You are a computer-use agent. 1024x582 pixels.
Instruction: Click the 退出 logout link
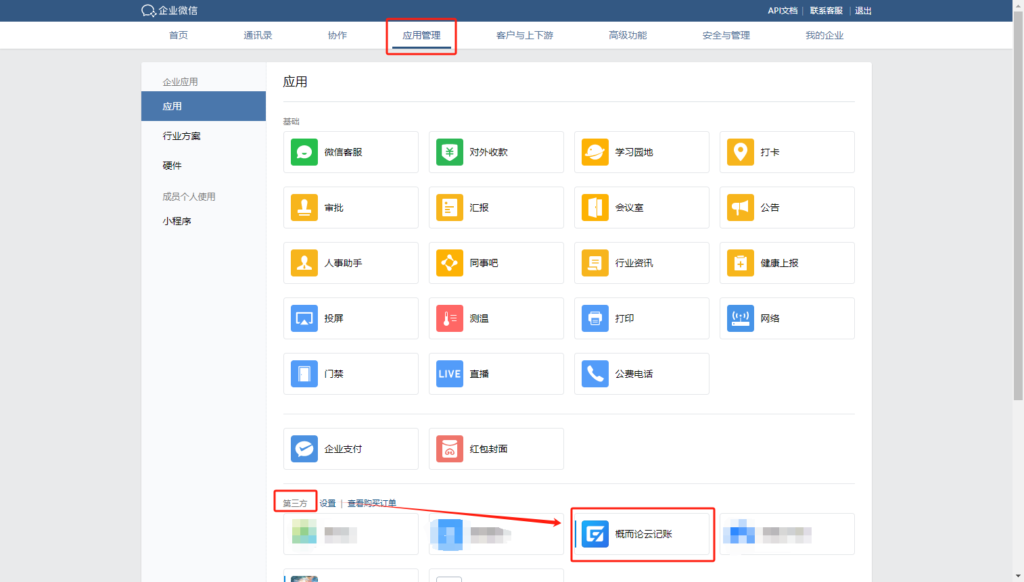coord(863,10)
